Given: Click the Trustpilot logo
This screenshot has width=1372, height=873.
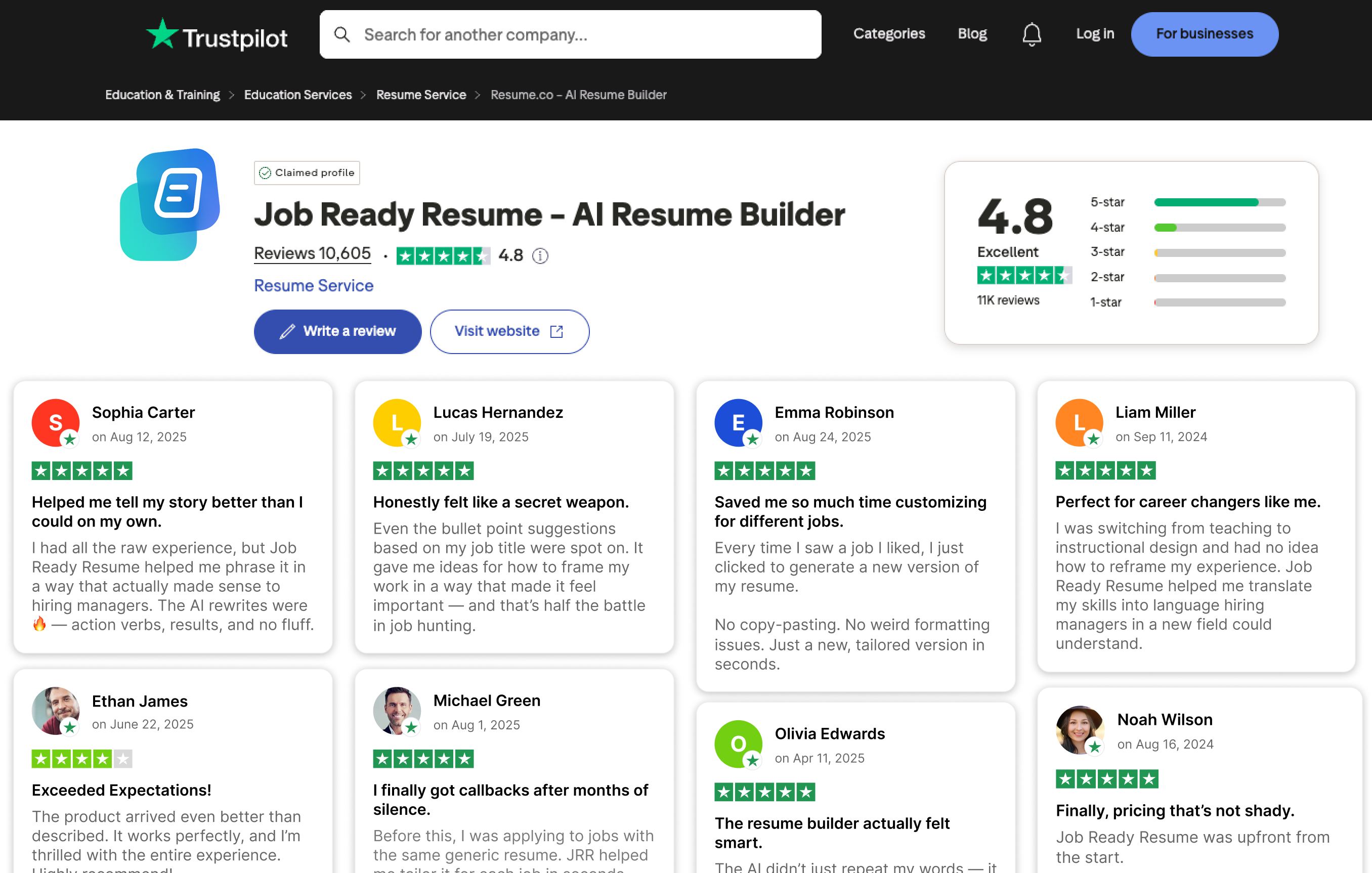Looking at the screenshot, I should (x=217, y=35).
